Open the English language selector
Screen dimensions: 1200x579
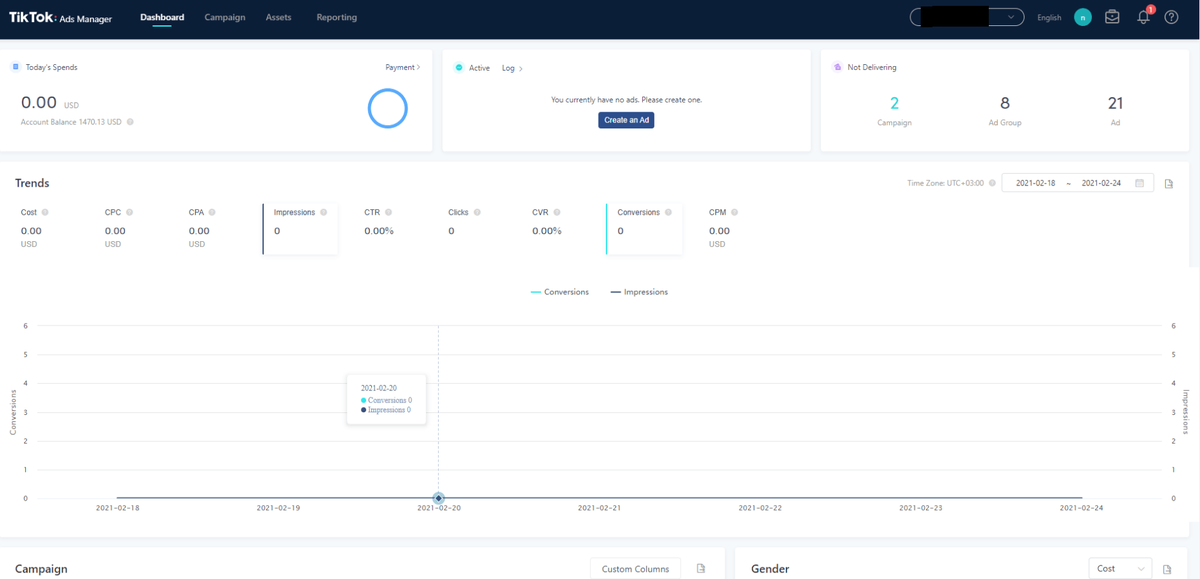click(x=1049, y=18)
